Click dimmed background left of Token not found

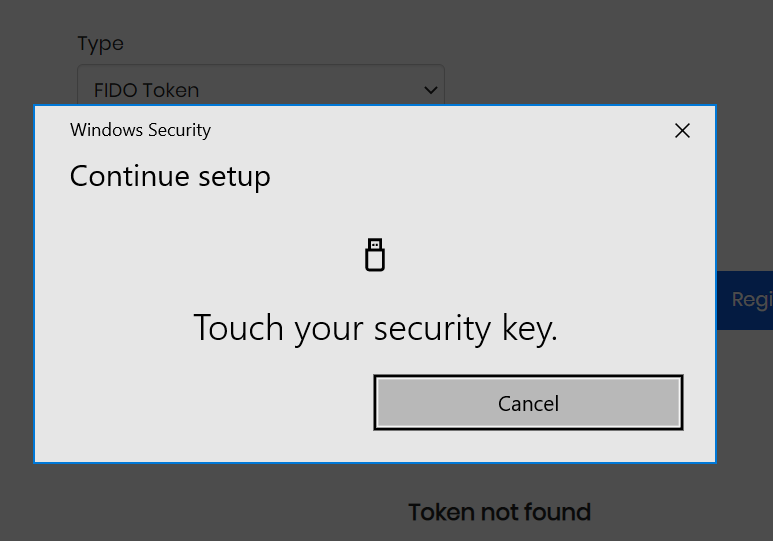(250, 512)
